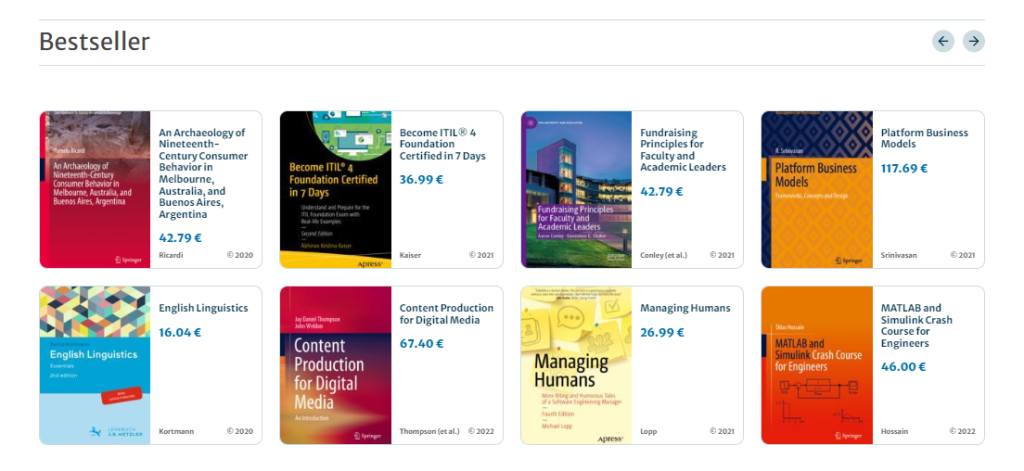Open Content Production for Digital Media cover
Screen dimensions: 1024x471
336,365
